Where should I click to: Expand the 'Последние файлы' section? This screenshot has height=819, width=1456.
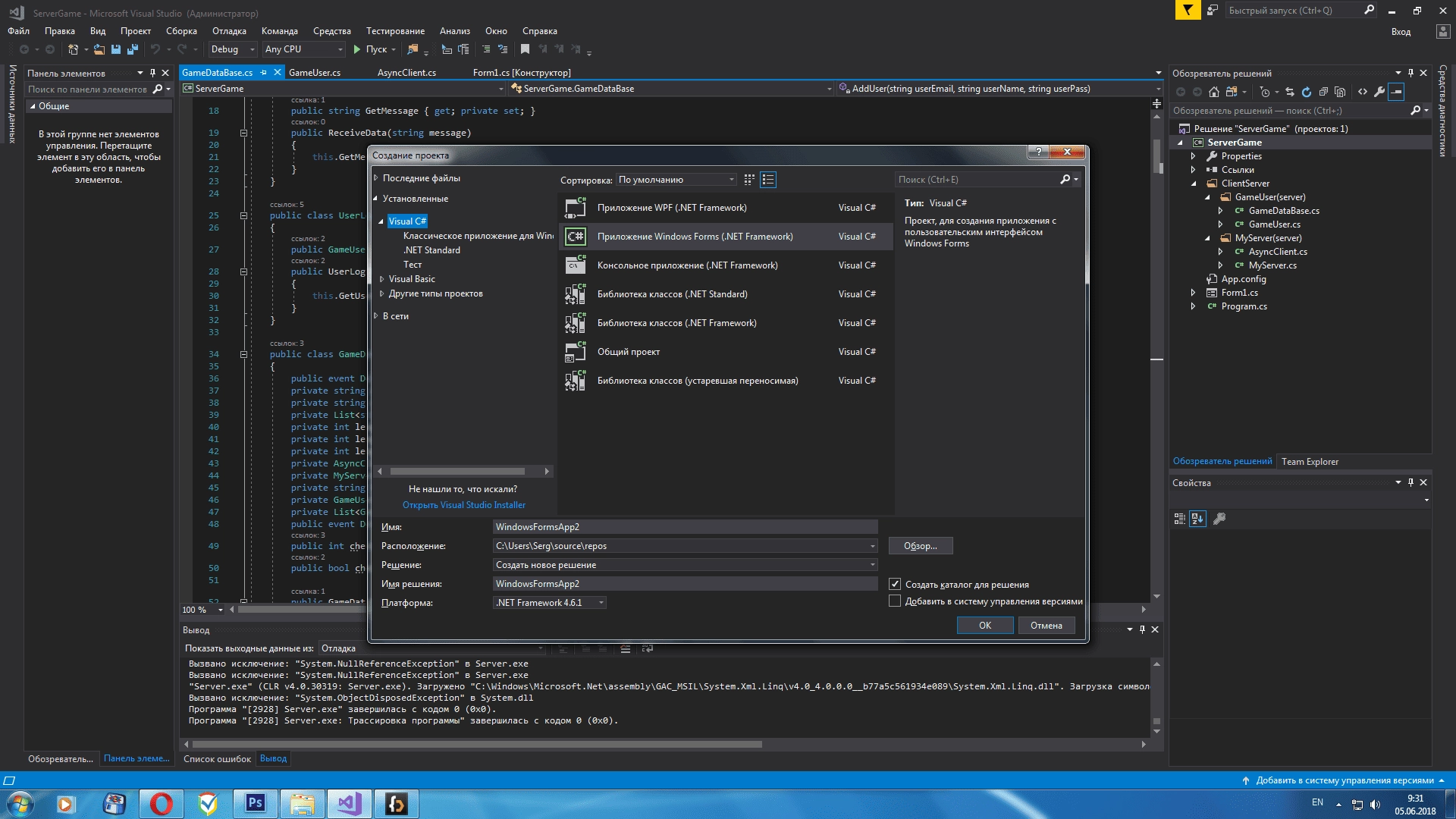(376, 178)
